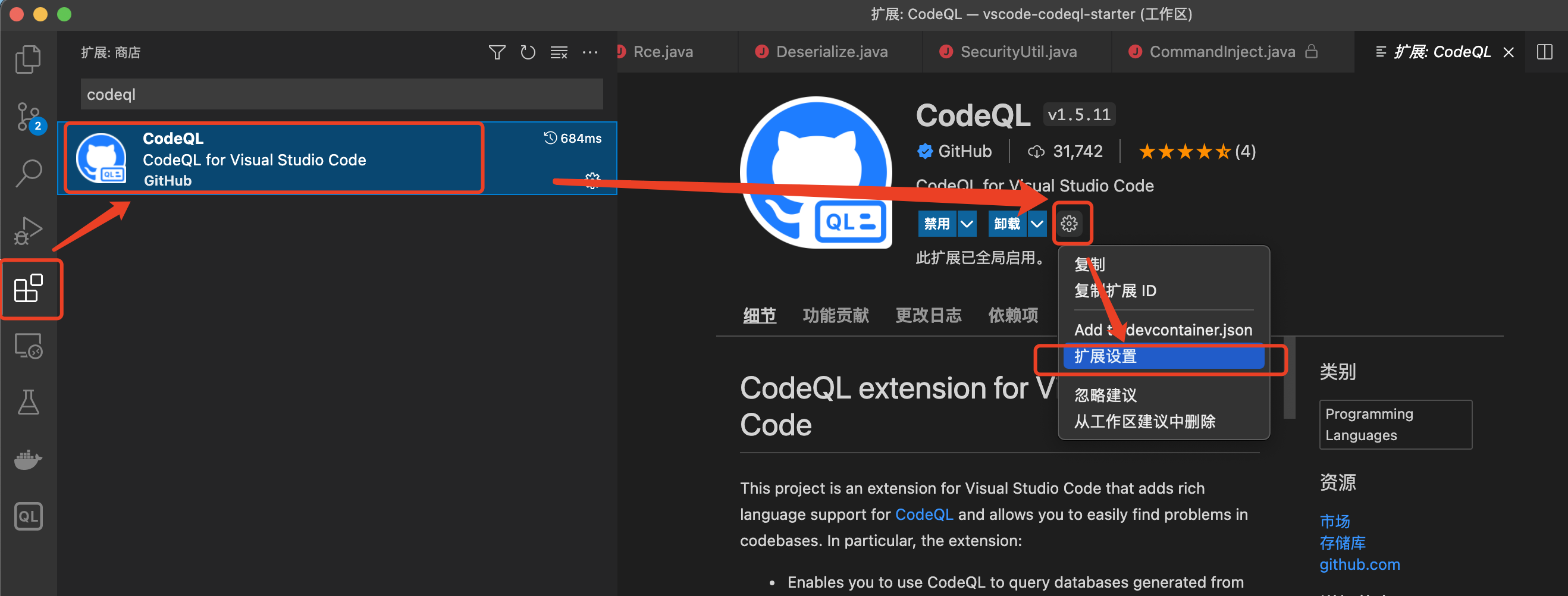Switch to the 更改日志 tab
This screenshot has height=596, width=1568.
coord(929,315)
